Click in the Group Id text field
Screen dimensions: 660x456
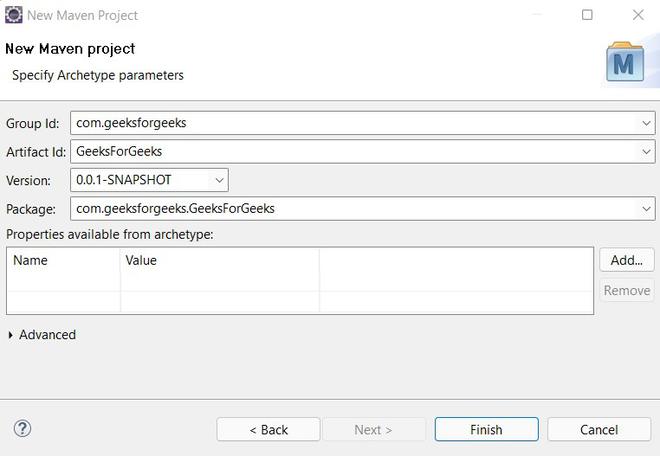350,123
